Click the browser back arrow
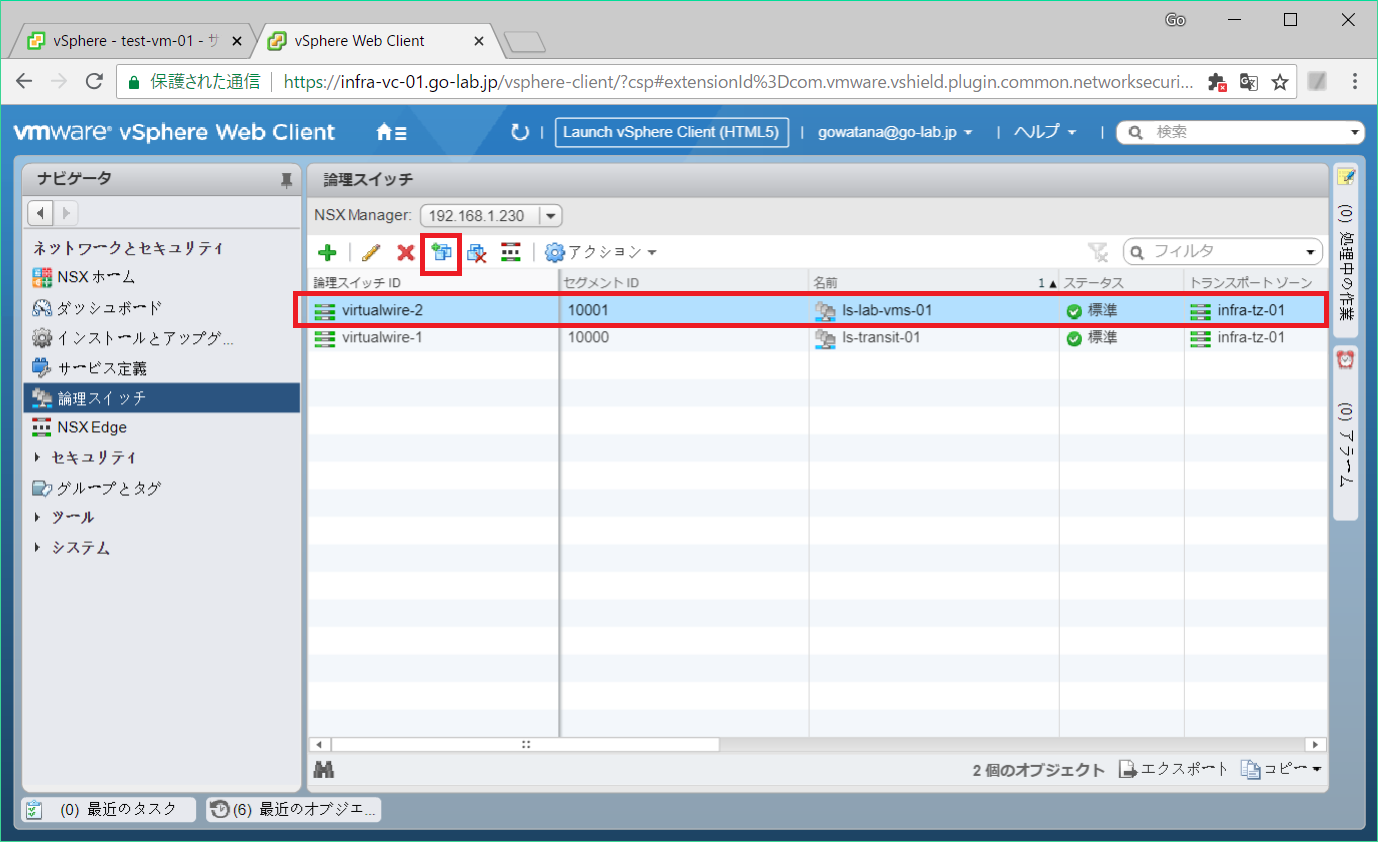The height and width of the screenshot is (842, 1378). 25,82
